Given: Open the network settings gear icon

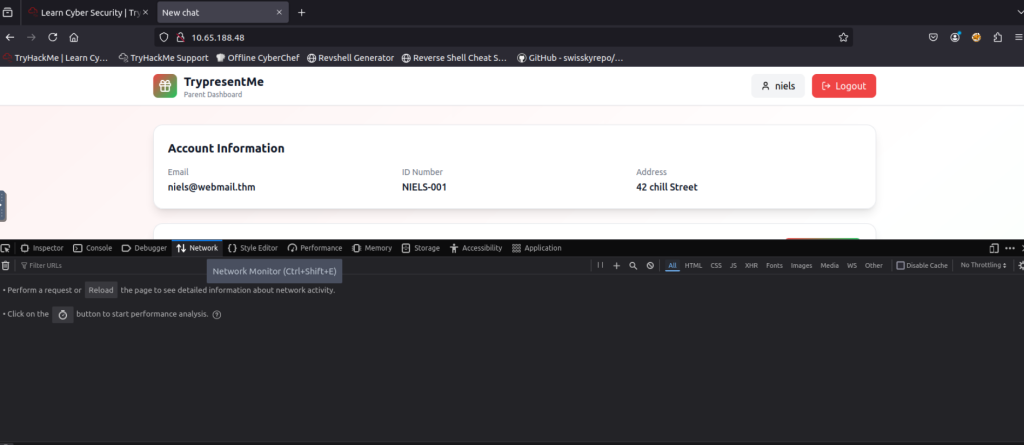Looking at the screenshot, I should click(1019, 266).
